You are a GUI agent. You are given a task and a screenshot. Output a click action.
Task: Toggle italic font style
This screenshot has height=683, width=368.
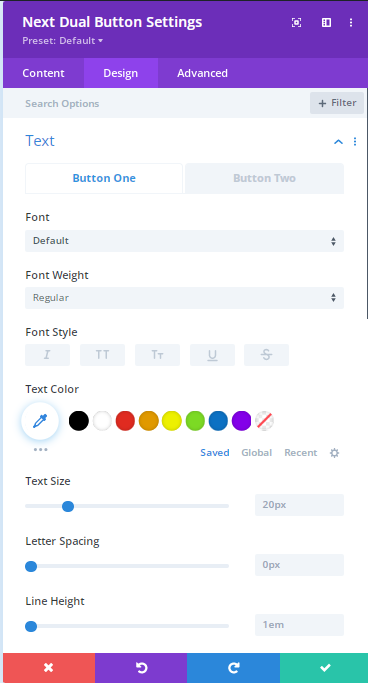[x=47, y=355]
